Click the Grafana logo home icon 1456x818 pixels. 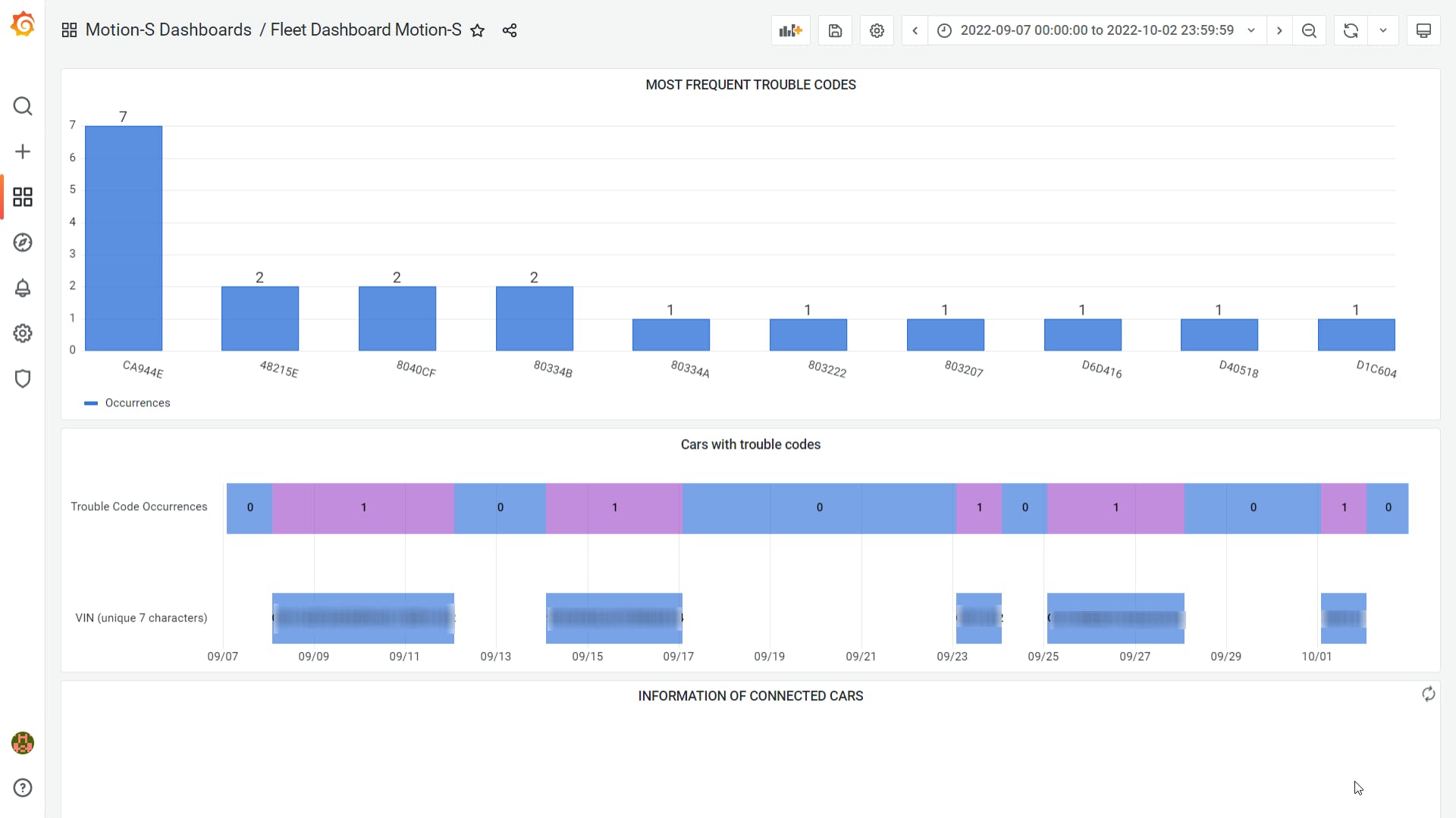[23, 24]
